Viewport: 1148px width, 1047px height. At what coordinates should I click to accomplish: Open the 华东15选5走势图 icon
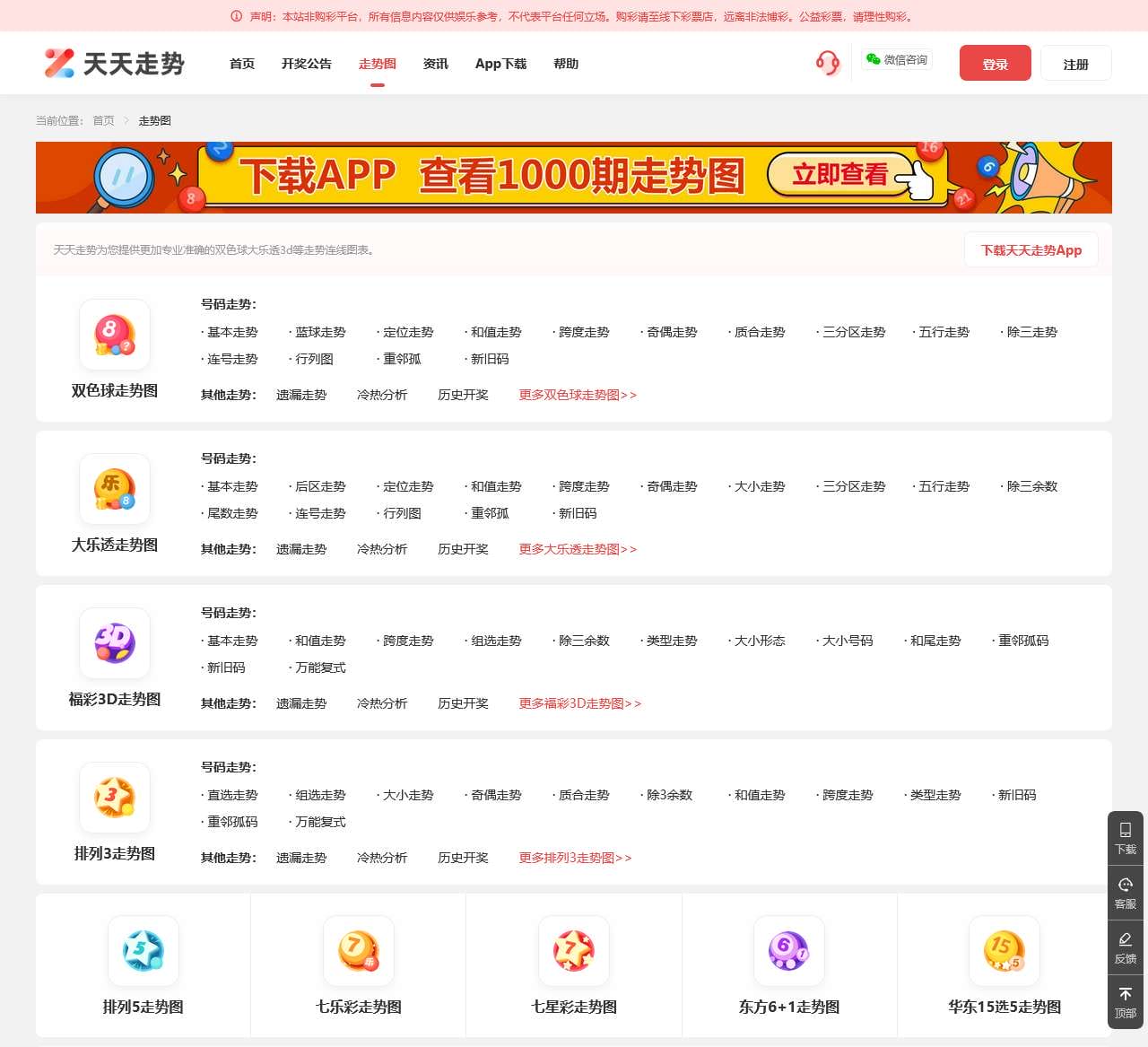(x=1004, y=951)
